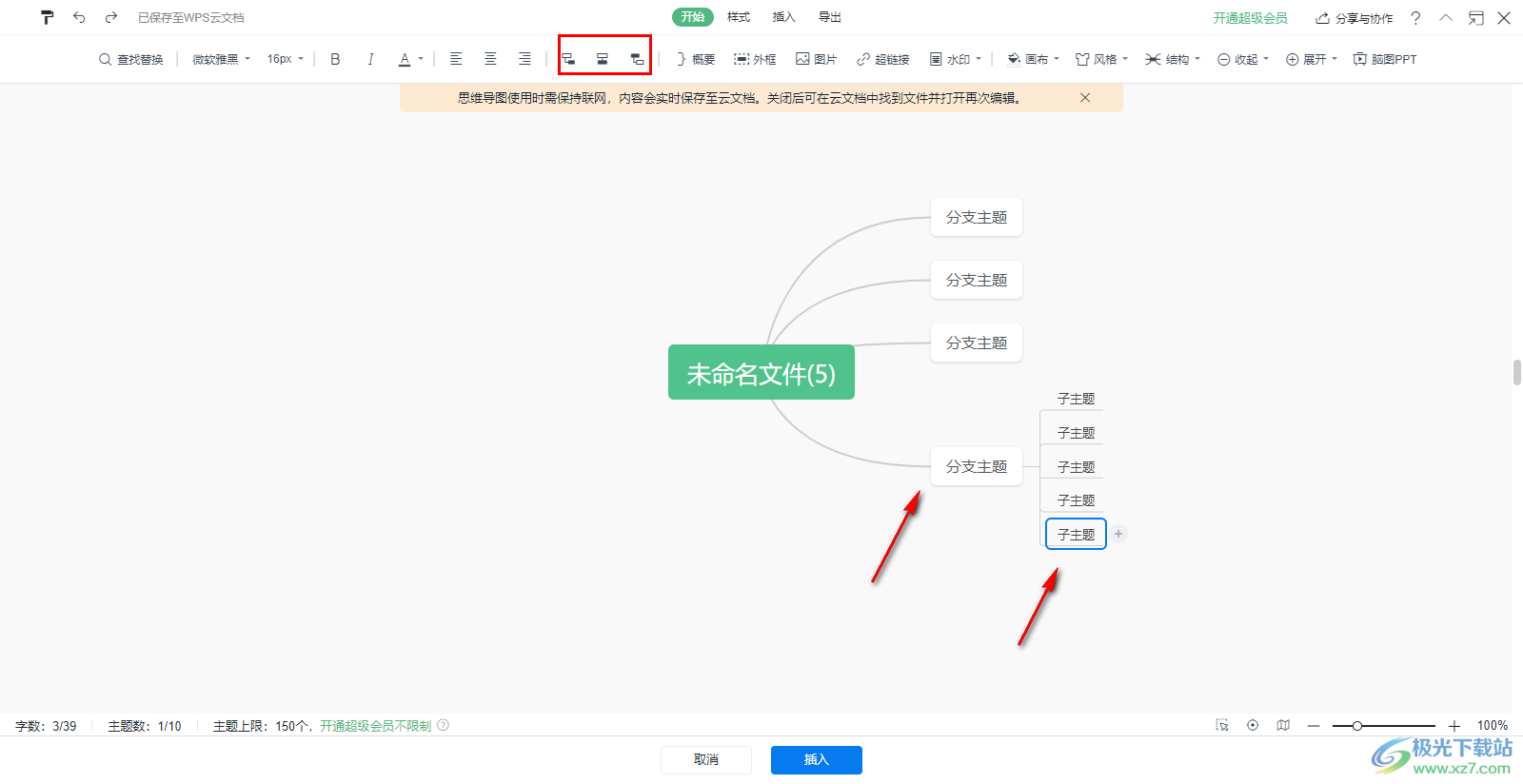Click the 主题数: 1/10 topic count

145,726
